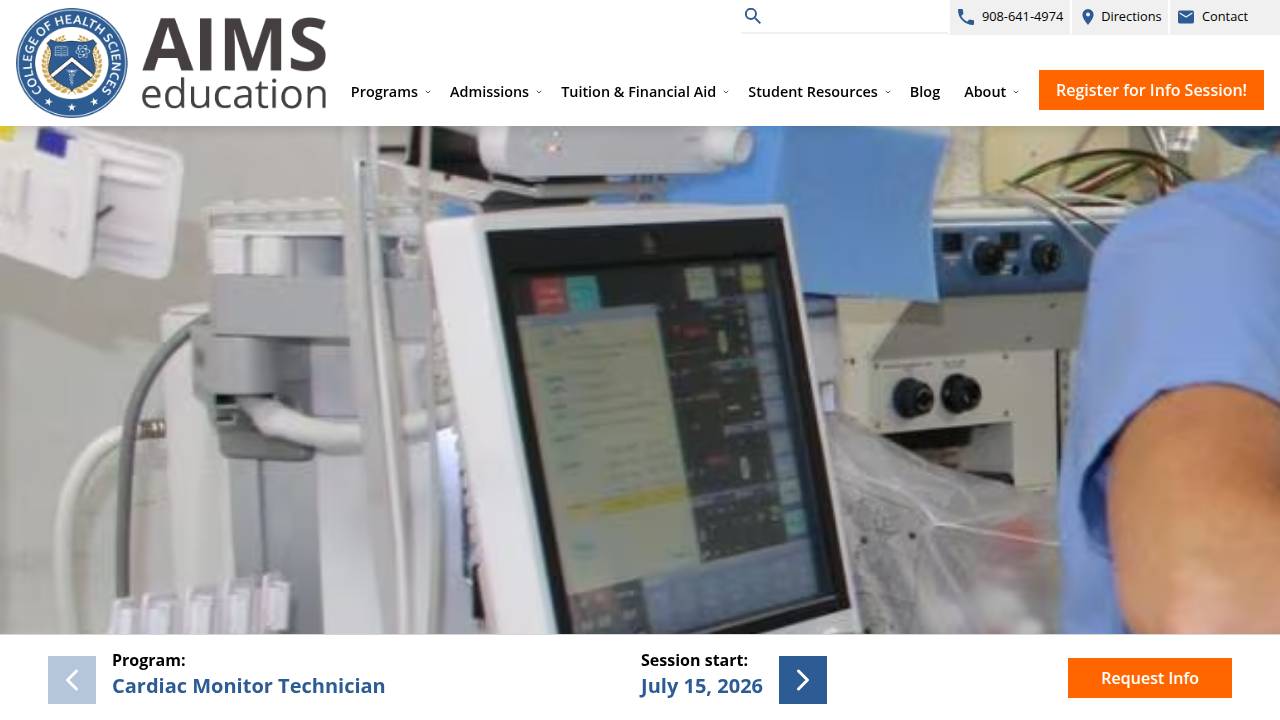Go to previous program with left arrow
The height and width of the screenshot is (720, 1280).
coord(72,680)
